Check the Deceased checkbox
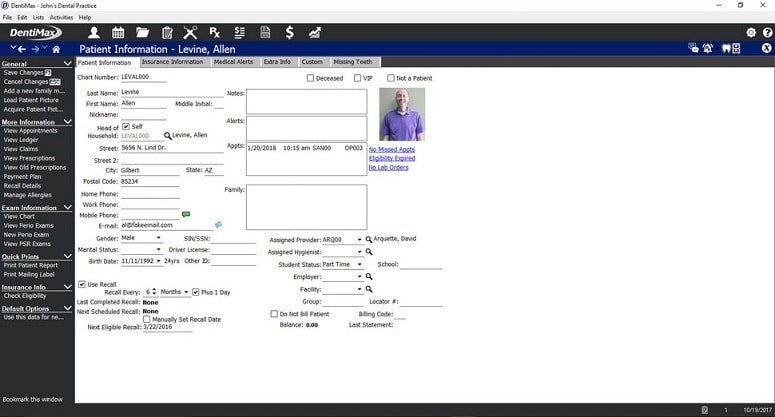The image size is (775, 417). coord(310,78)
